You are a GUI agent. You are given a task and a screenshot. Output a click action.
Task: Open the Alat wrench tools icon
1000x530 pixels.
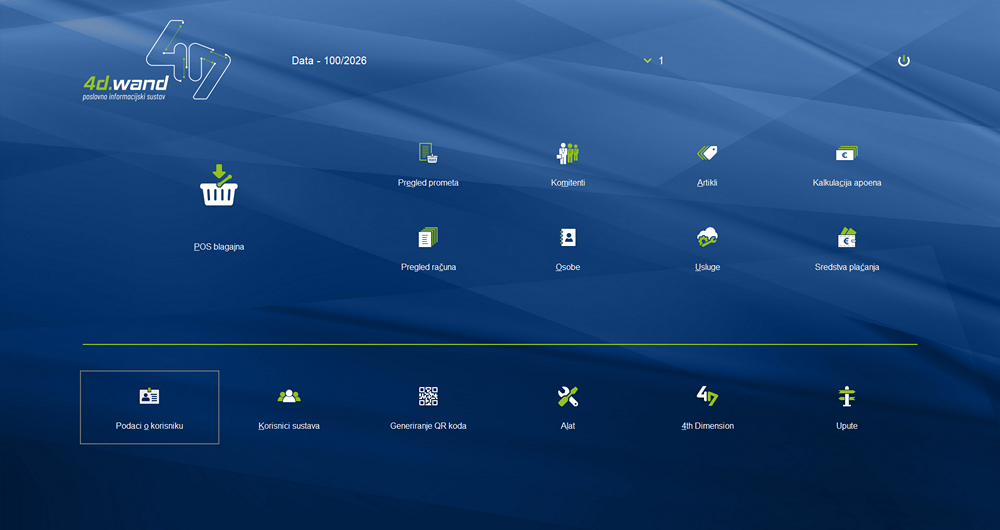click(x=568, y=396)
